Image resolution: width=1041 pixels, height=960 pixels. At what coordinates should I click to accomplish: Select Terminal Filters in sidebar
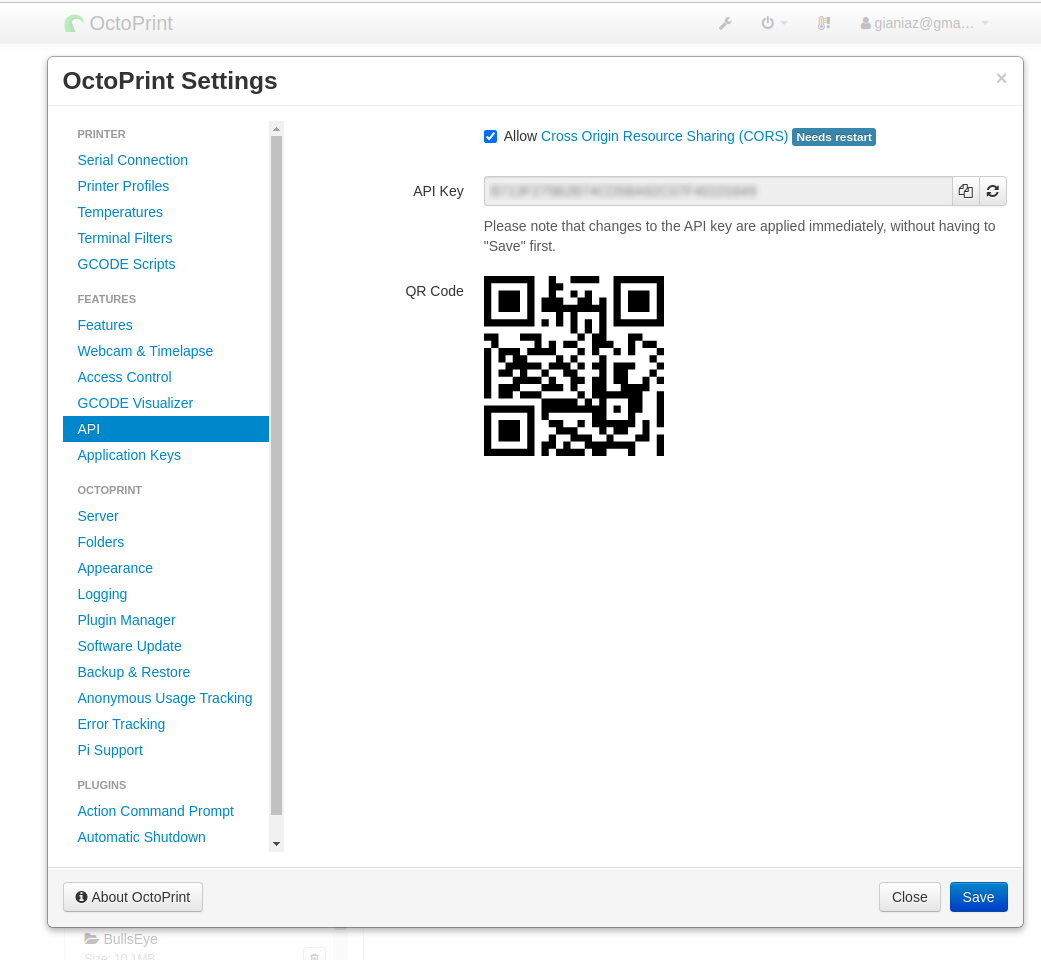pyautogui.click(x=125, y=238)
